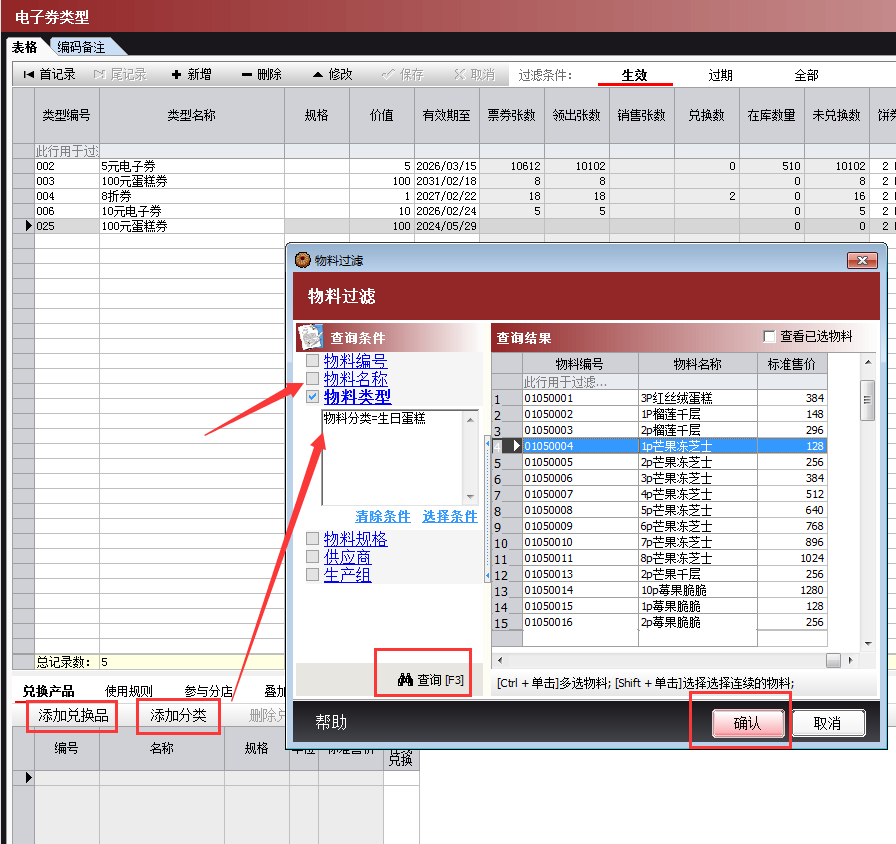The image size is (896, 844).
Task: Filter by 生效 status
Action: [x=634, y=75]
